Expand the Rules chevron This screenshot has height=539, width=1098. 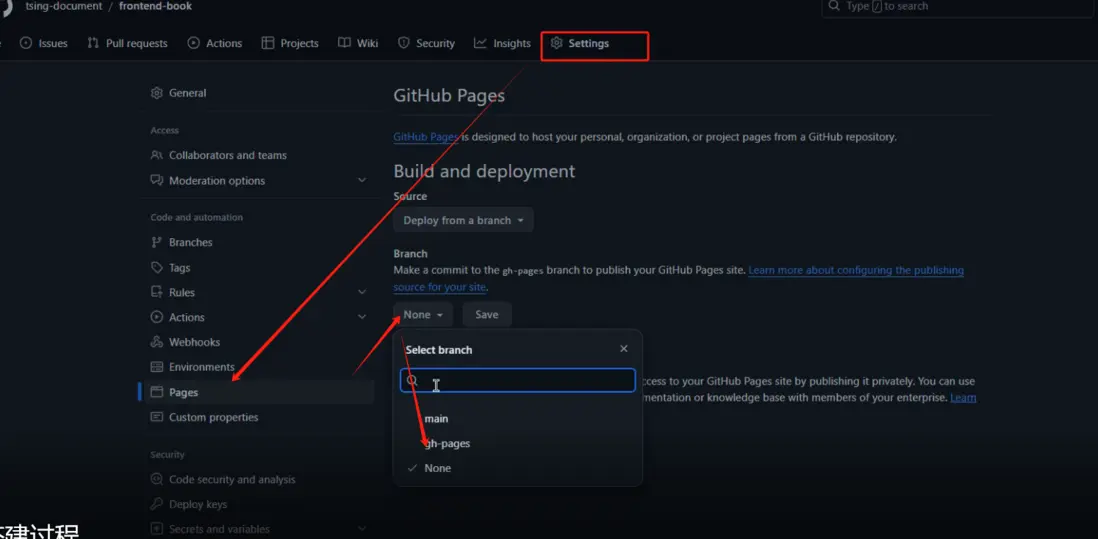coord(362,292)
